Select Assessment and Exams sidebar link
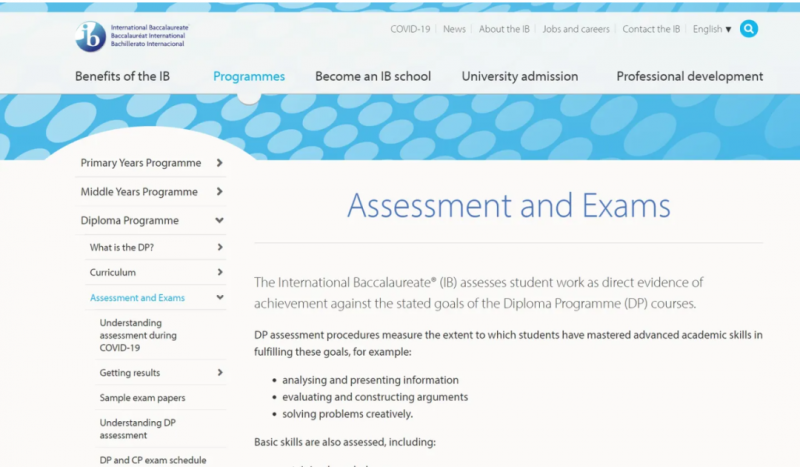 (x=137, y=298)
